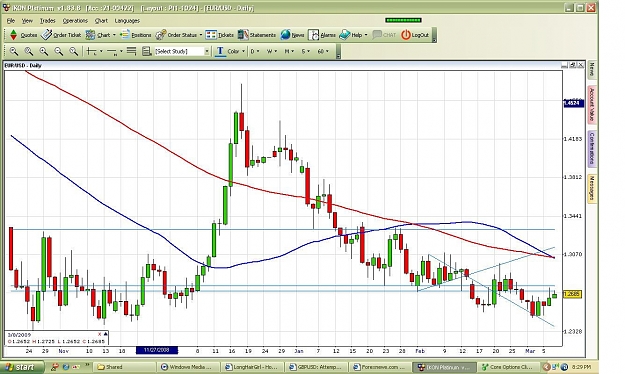
Task: Switch to the Account Value side tab
Action: (592, 104)
